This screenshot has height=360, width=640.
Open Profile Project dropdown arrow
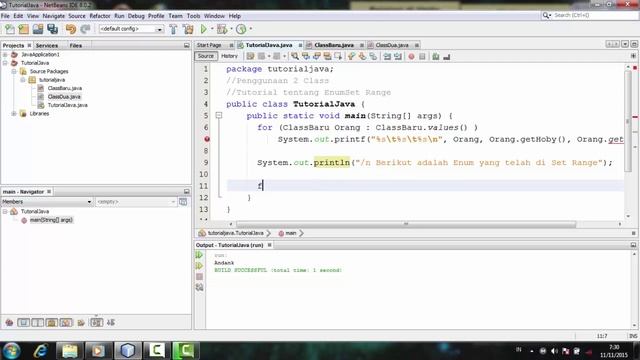pyautogui.click(x=251, y=29)
